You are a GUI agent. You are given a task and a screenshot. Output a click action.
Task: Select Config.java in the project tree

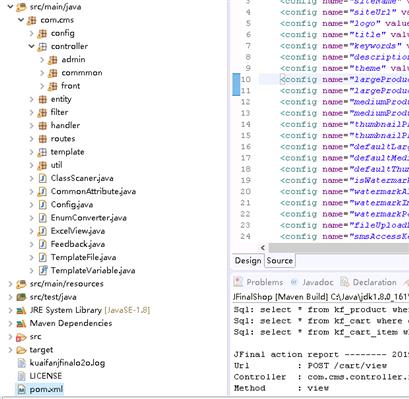click(72, 205)
